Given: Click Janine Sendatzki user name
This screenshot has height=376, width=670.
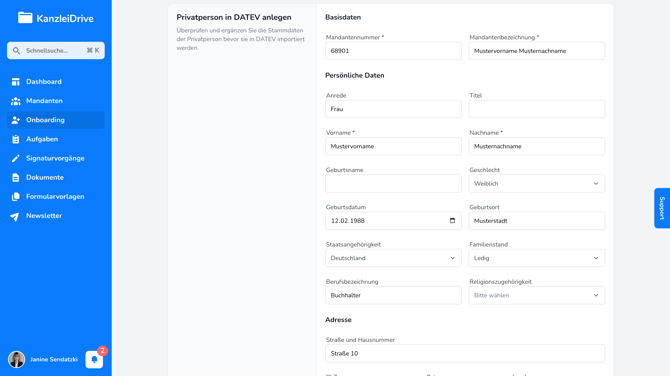Looking at the screenshot, I should pos(54,359).
